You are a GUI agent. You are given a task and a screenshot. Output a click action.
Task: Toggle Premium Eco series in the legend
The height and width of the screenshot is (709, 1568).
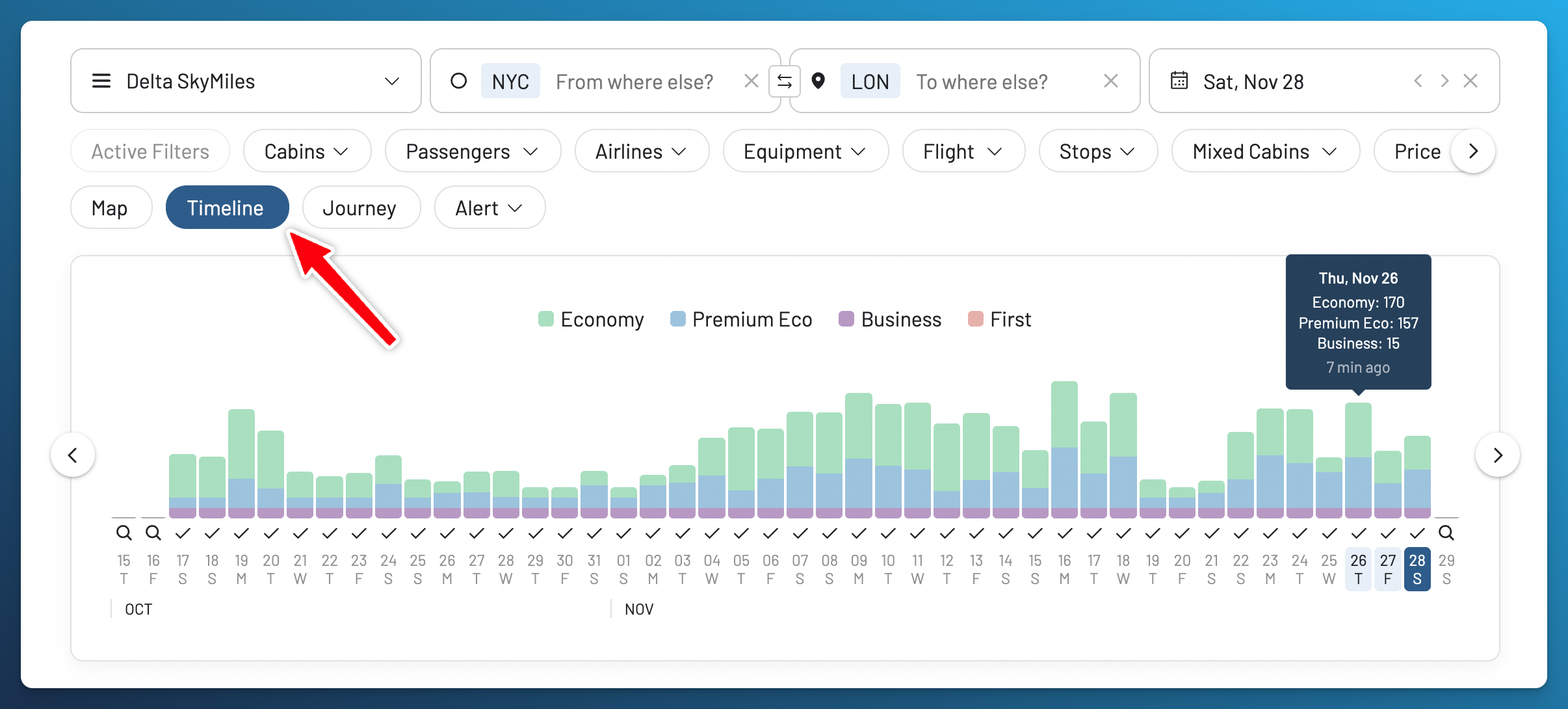pyautogui.click(x=741, y=319)
